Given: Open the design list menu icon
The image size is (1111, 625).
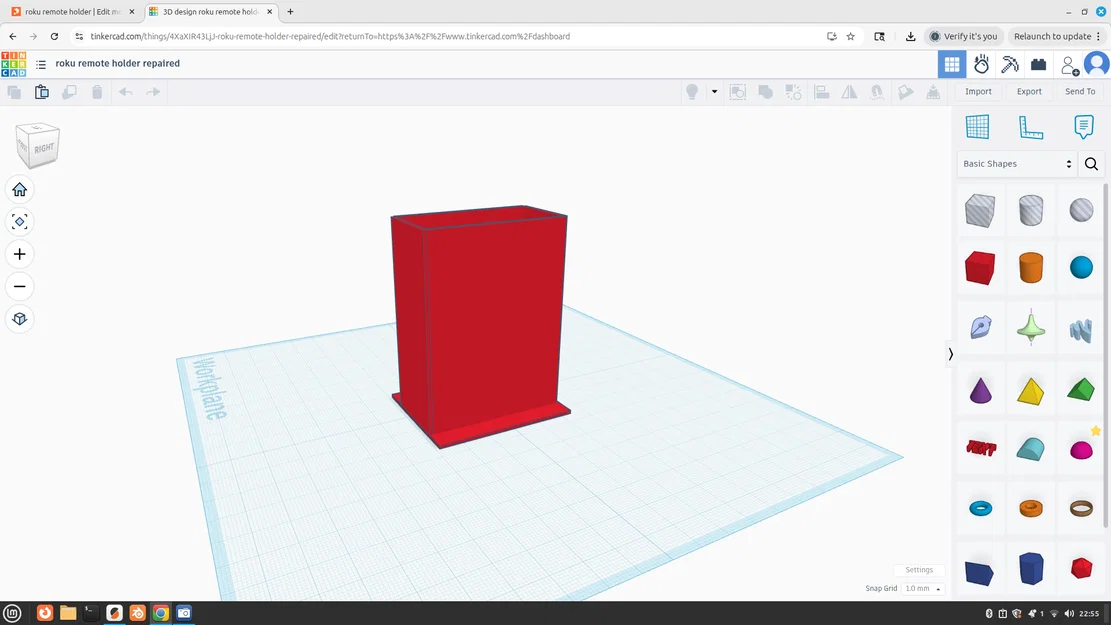Looking at the screenshot, I should [41, 64].
